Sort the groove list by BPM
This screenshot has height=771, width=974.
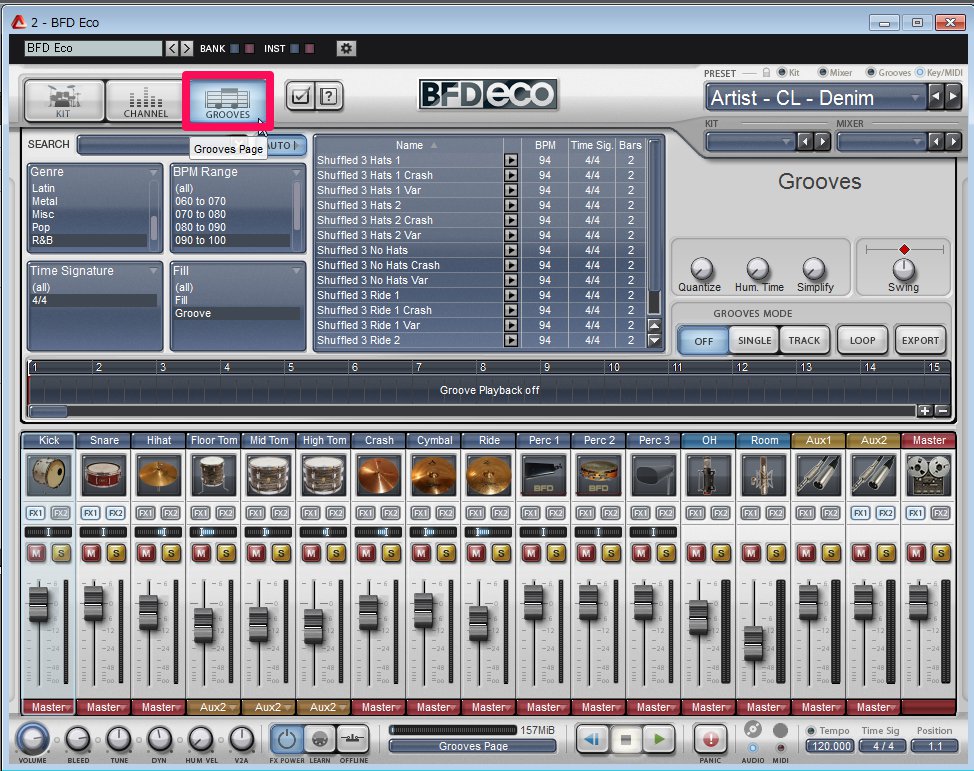[545, 145]
